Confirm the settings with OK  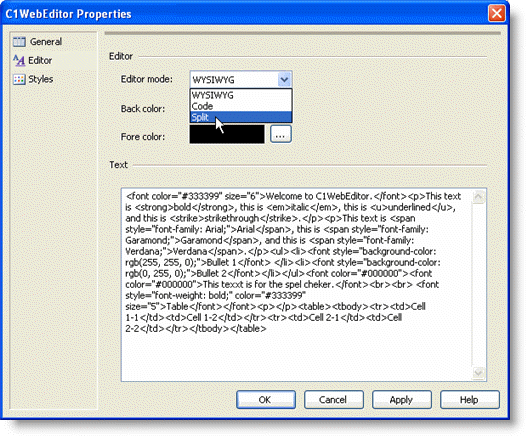point(266,400)
